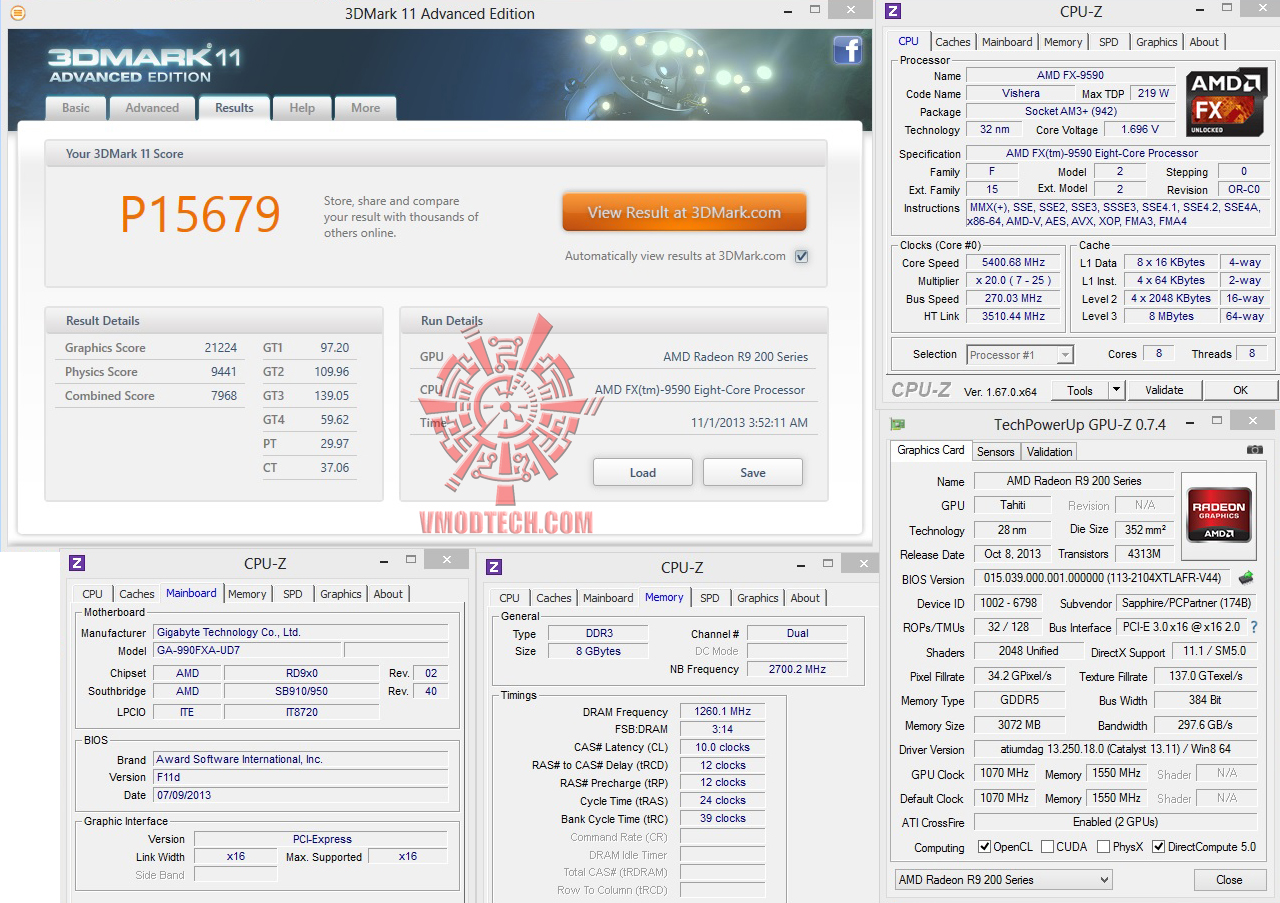Click the NB Frequency value '2700.2 MHz'
The image size is (1280, 903).
coord(797,670)
